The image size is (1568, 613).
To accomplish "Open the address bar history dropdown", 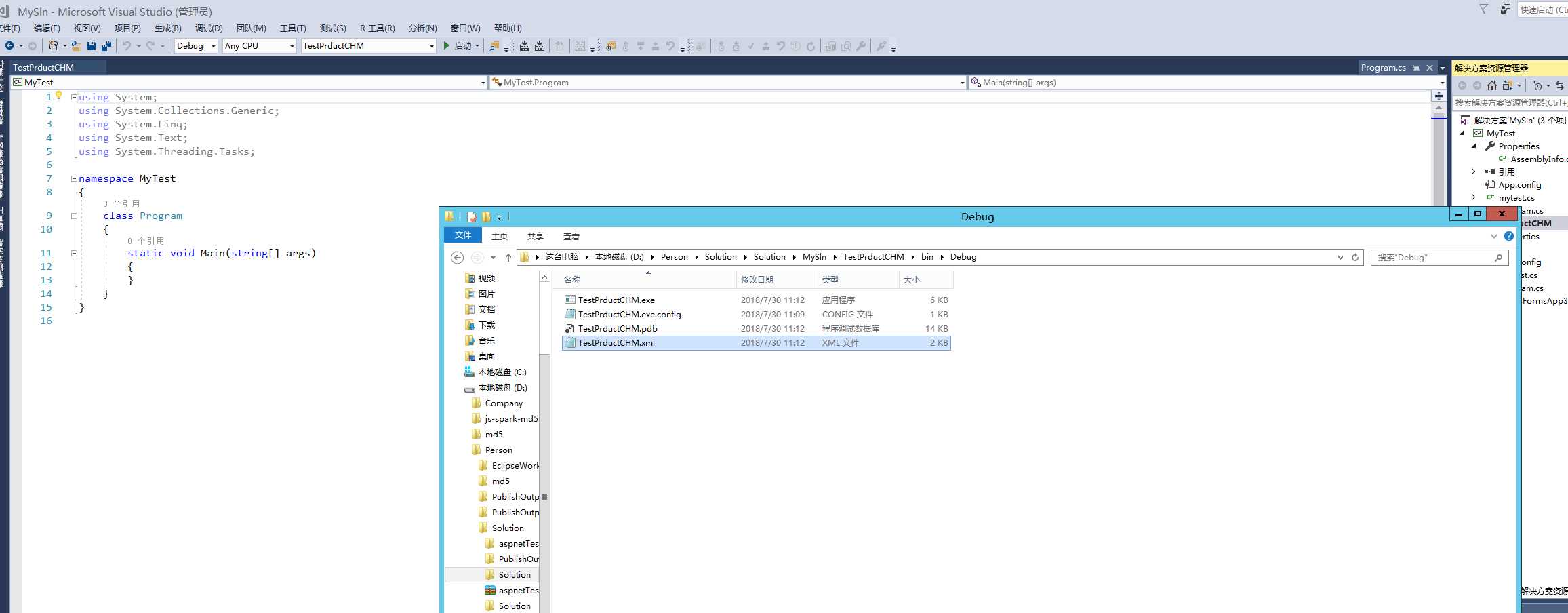I will point(1340,258).
